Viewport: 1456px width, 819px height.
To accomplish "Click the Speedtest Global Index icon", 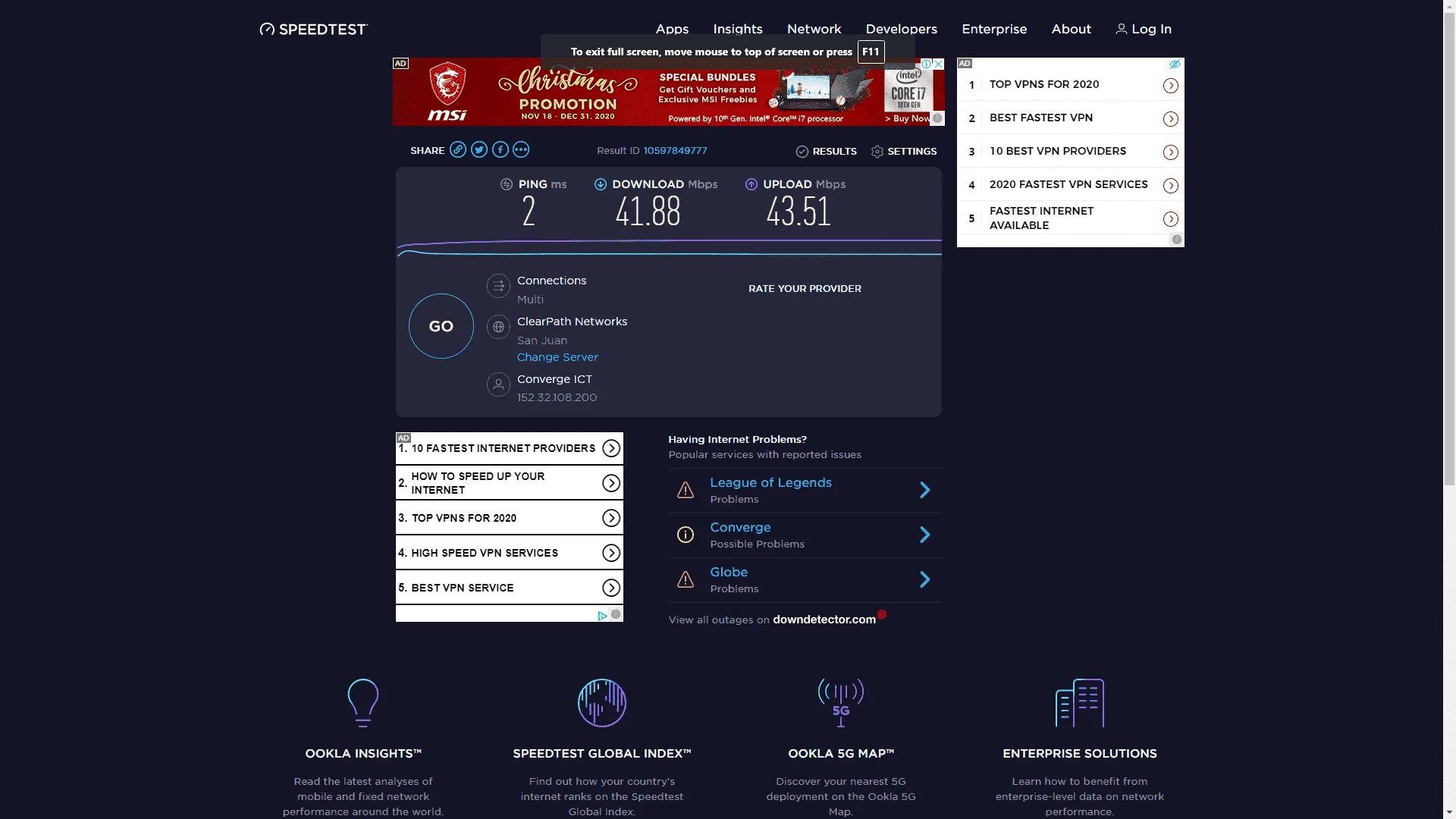I will point(602,703).
